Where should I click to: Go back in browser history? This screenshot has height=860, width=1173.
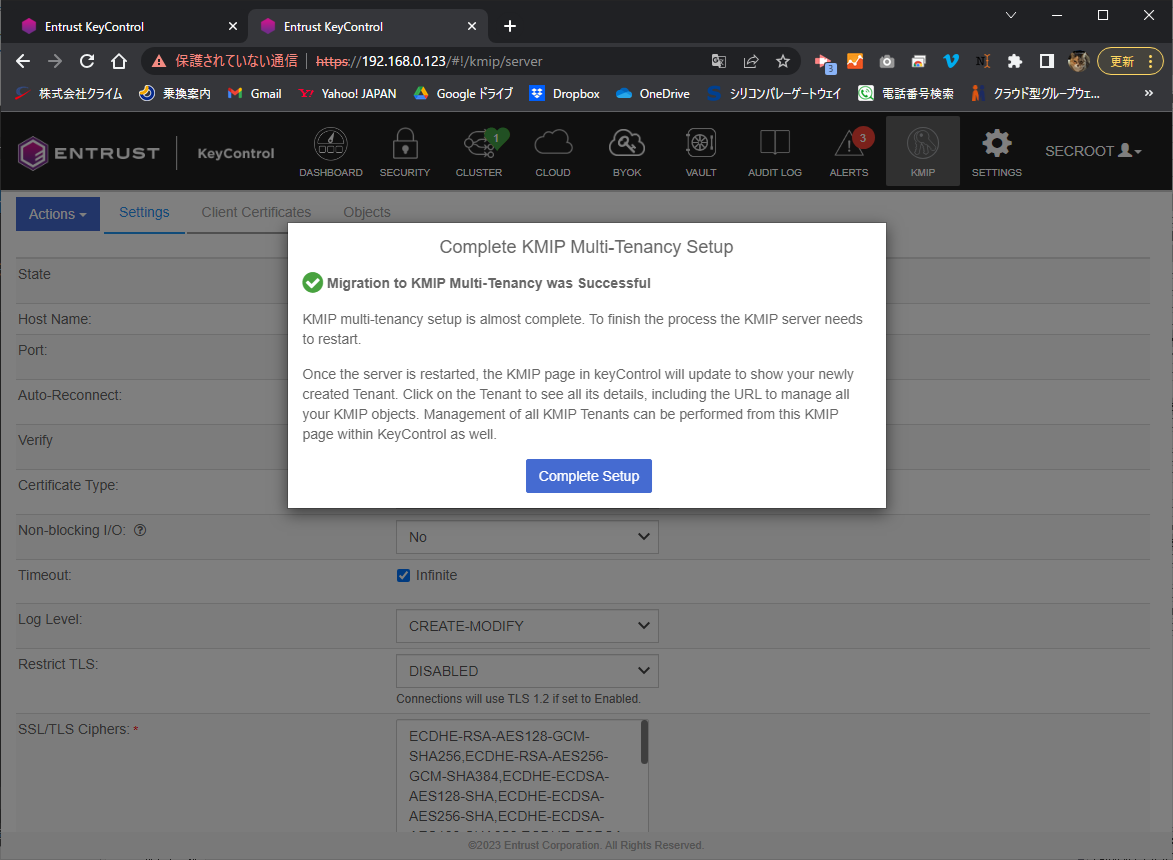(23, 61)
